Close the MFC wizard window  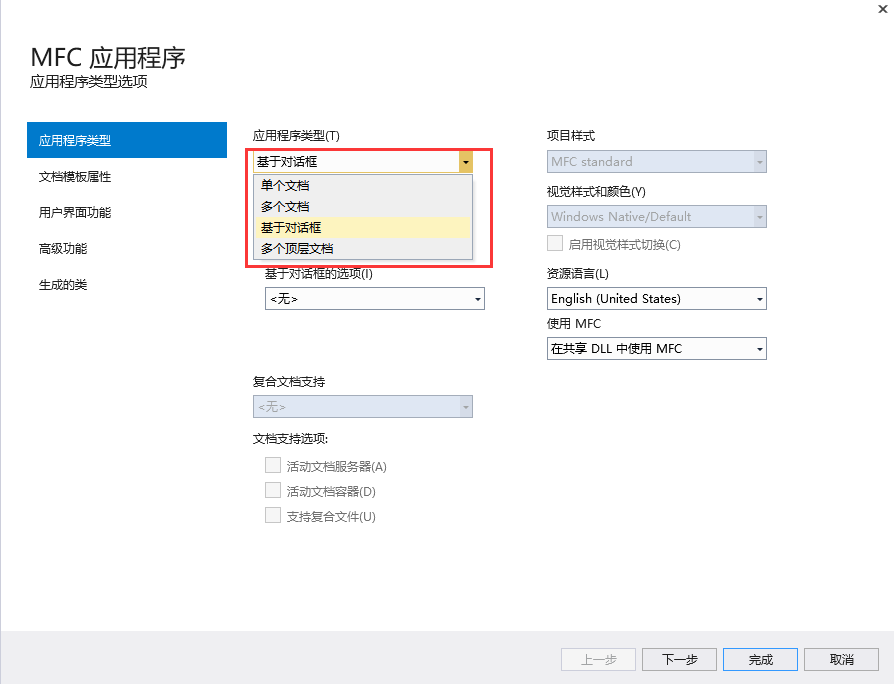point(884,8)
